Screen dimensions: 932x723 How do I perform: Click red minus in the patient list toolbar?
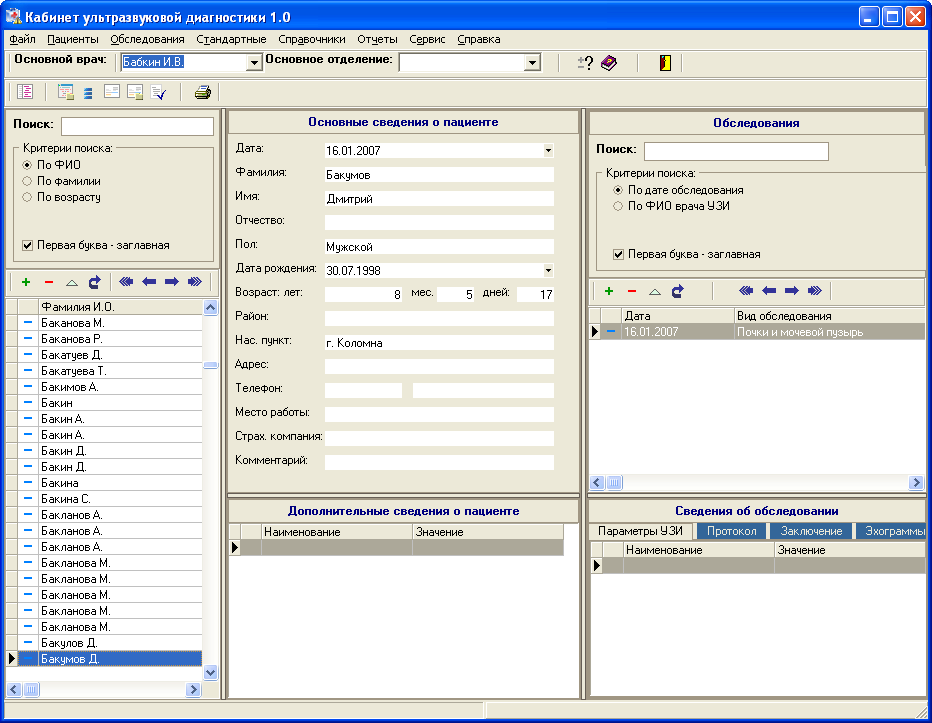coord(48,282)
